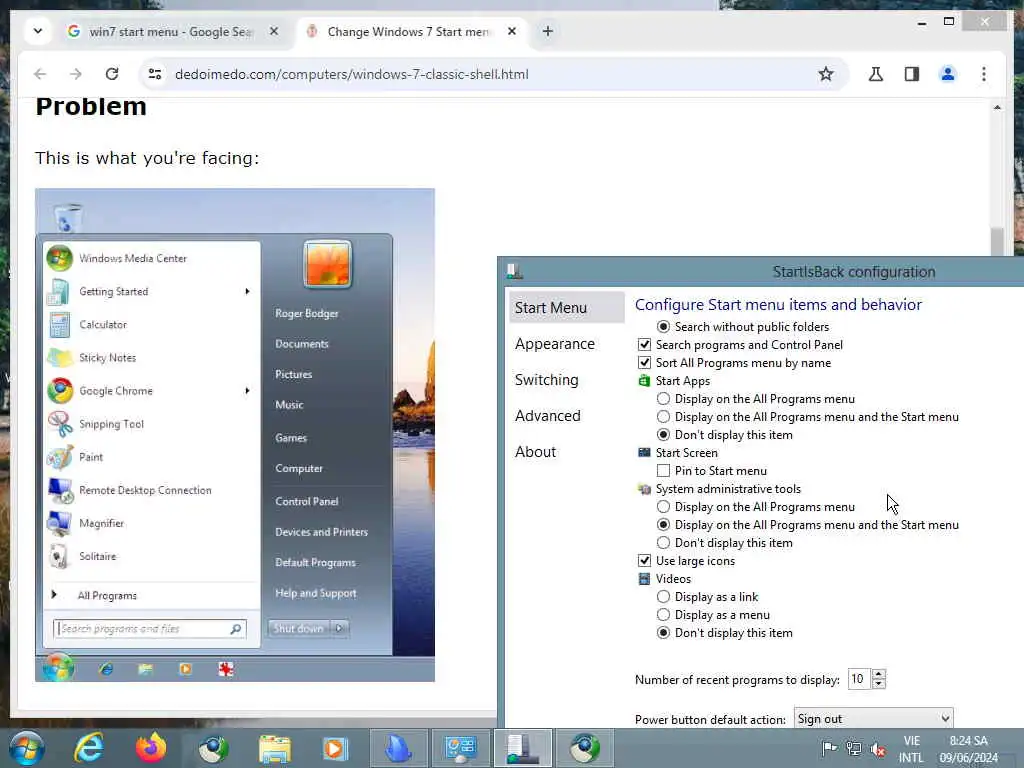Viewport: 1024px width, 768px height.
Task: Click the bookmark star in Chrome address bar
Action: [825, 74]
